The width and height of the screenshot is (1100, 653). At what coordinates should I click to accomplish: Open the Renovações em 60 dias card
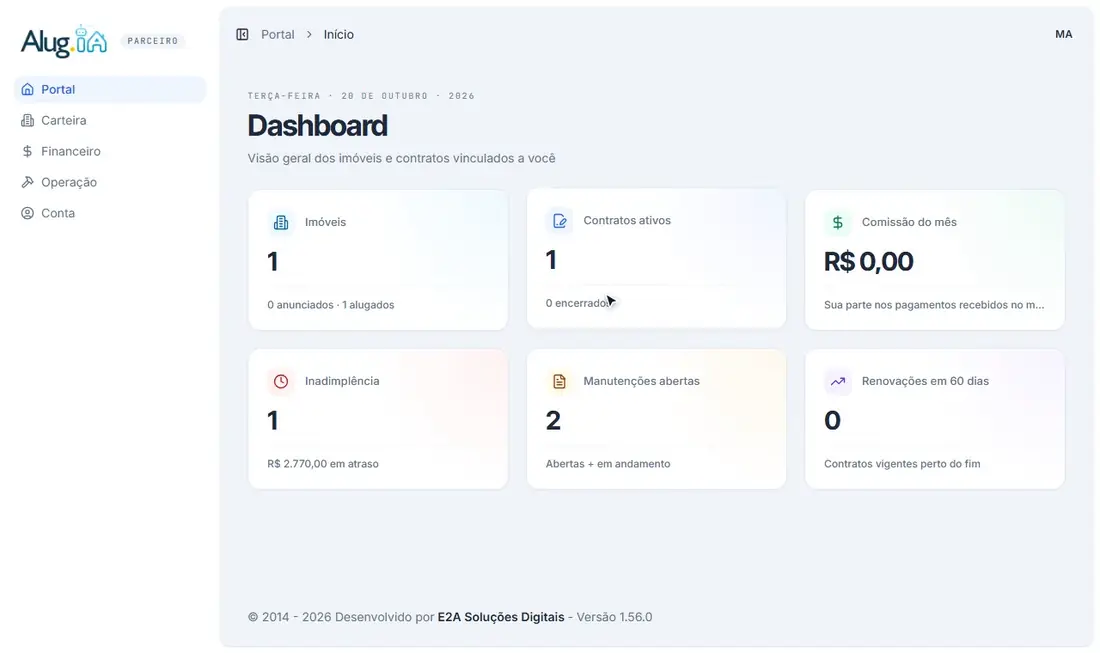click(934, 419)
